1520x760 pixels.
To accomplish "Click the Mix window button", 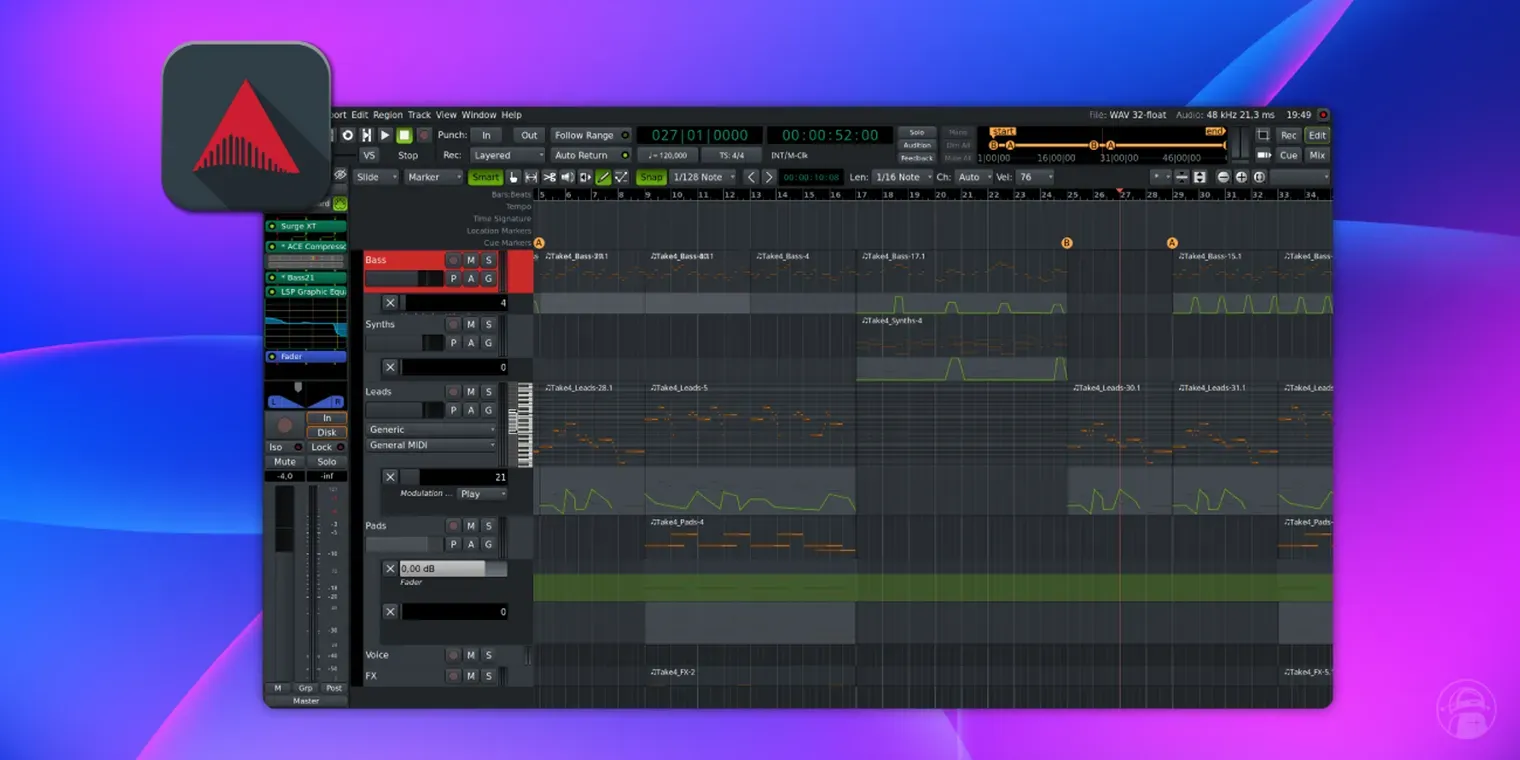I will click(1317, 155).
